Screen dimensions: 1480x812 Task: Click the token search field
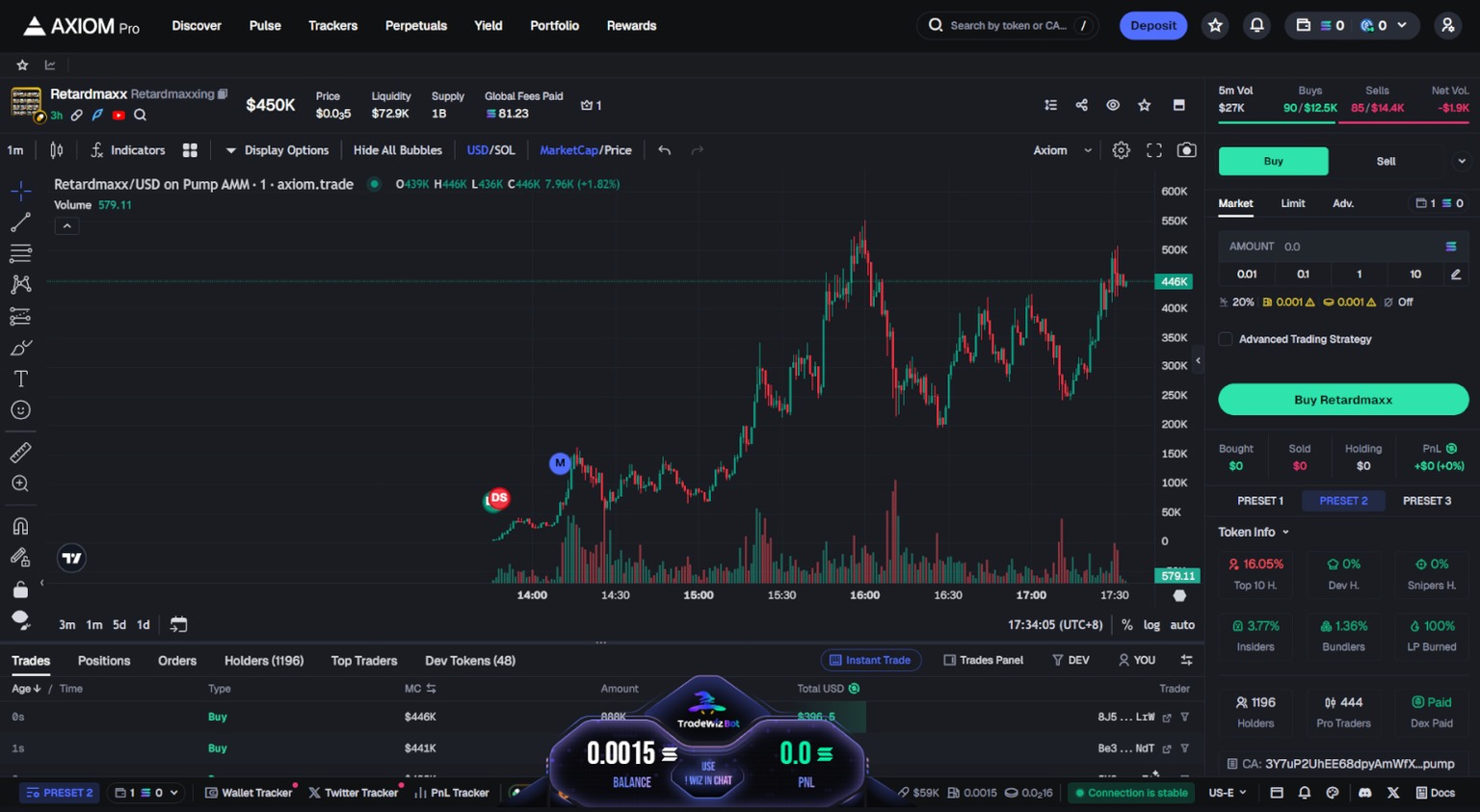click(x=1008, y=26)
